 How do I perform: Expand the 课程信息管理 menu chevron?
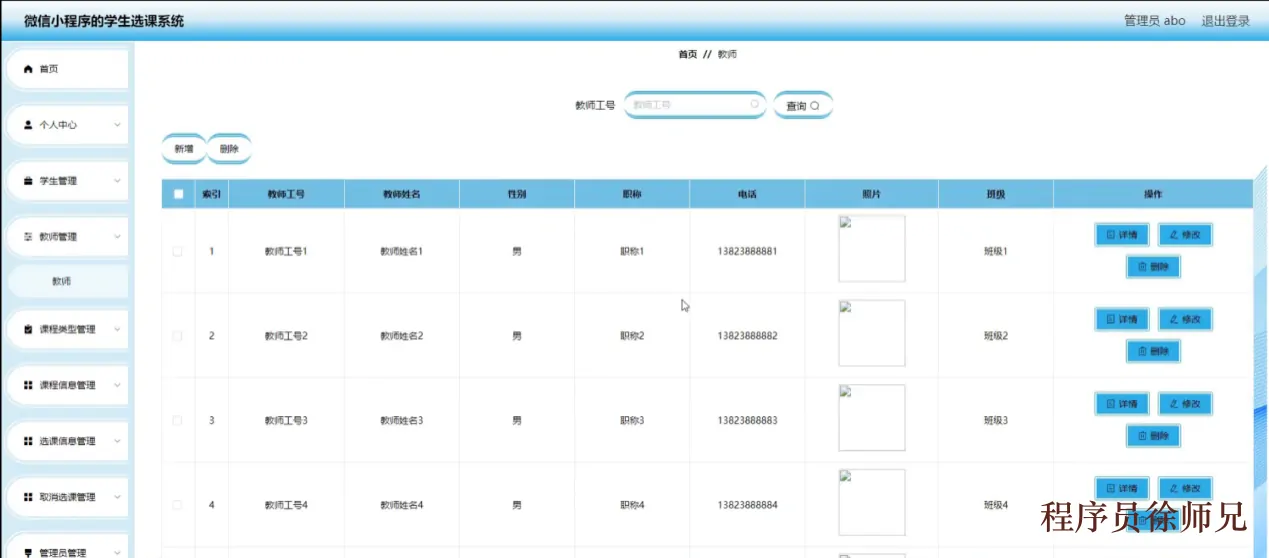pyautogui.click(x=117, y=385)
